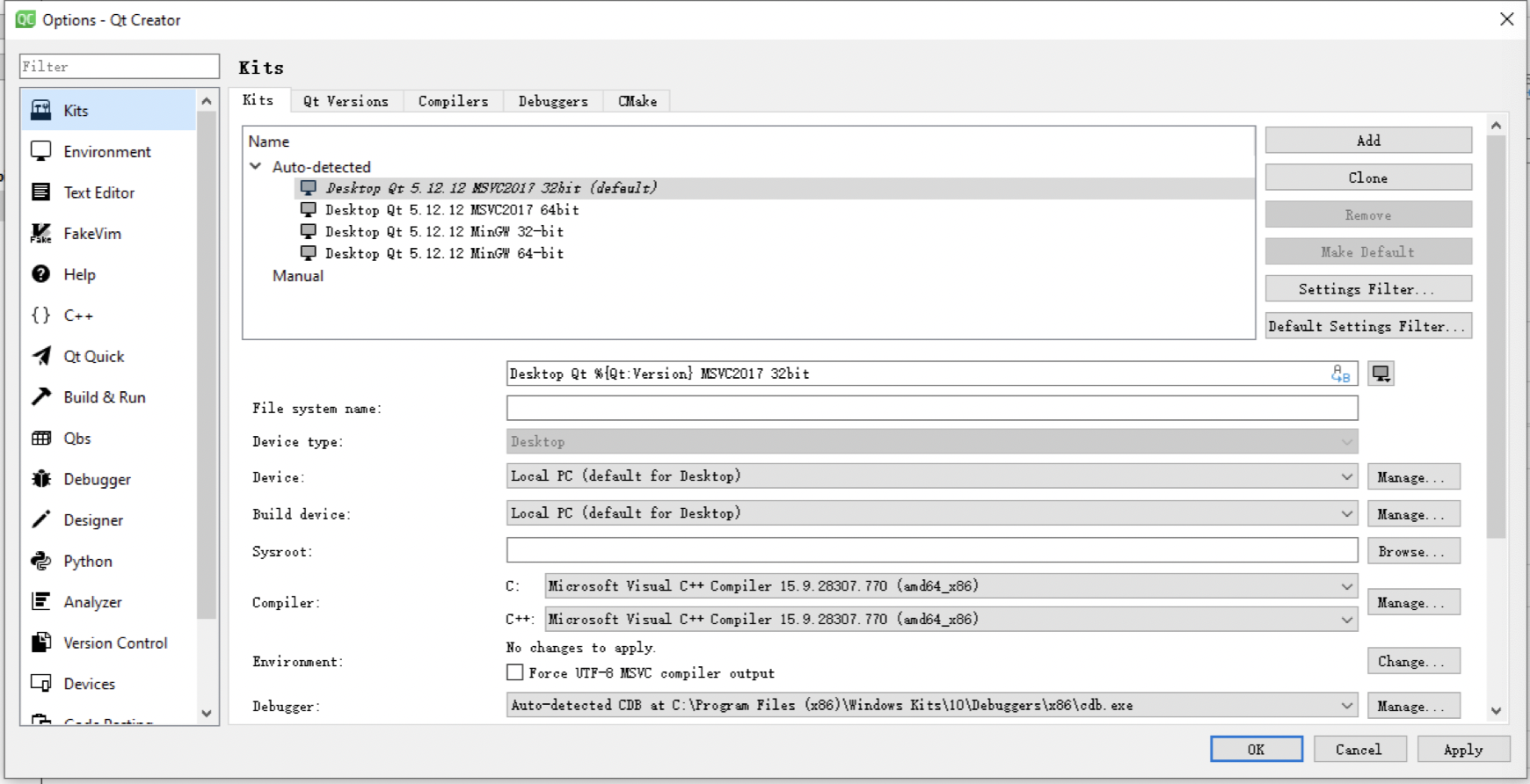Open Version Control settings category

tap(108, 642)
